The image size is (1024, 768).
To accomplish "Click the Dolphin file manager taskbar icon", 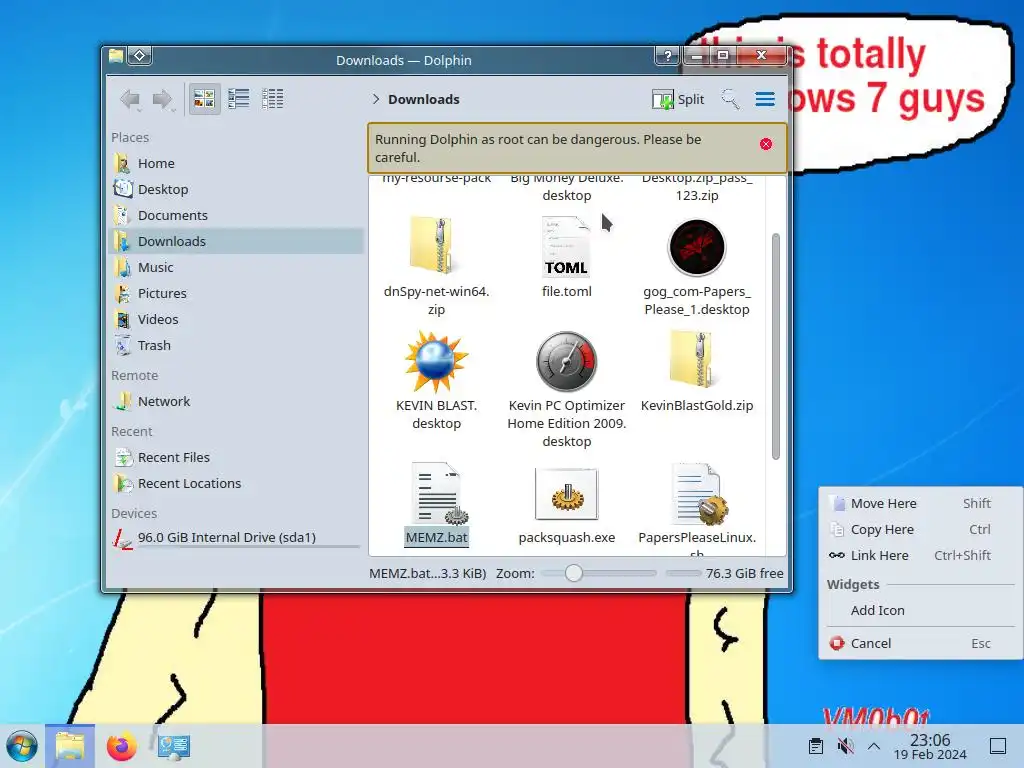I will (x=70, y=746).
